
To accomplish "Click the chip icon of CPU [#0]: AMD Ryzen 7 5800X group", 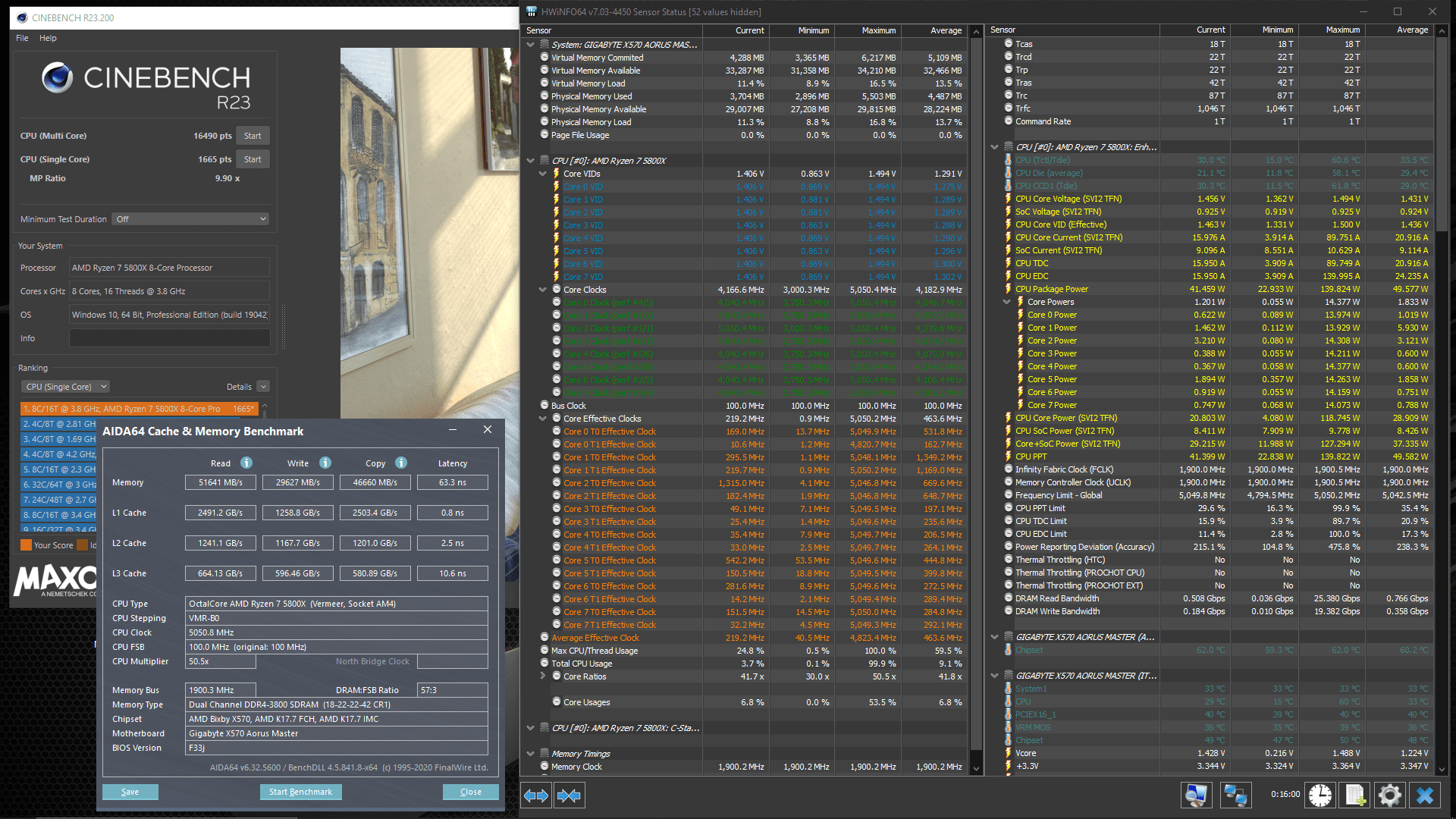I will coord(544,161).
